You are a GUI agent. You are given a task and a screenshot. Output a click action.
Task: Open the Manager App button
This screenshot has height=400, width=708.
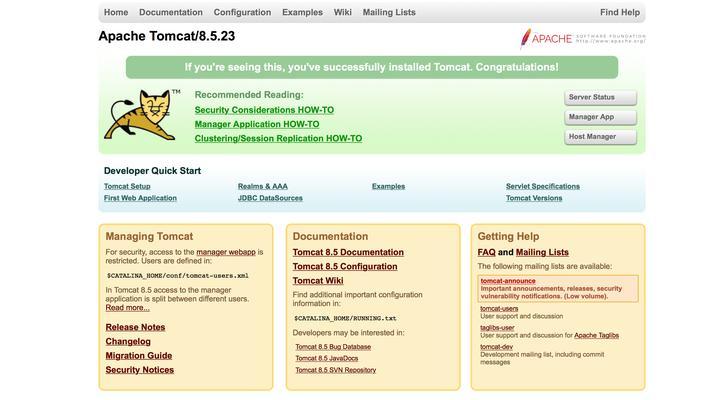point(601,117)
